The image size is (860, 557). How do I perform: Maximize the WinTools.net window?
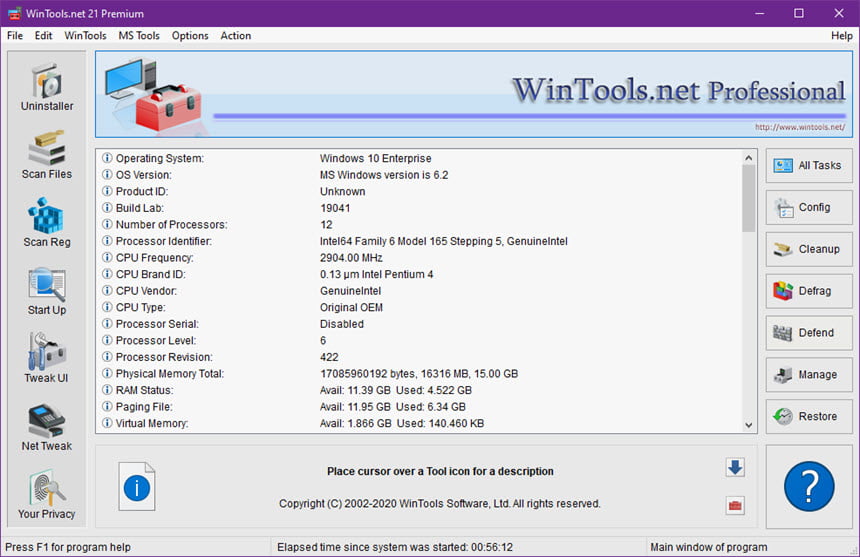[799, 13]
